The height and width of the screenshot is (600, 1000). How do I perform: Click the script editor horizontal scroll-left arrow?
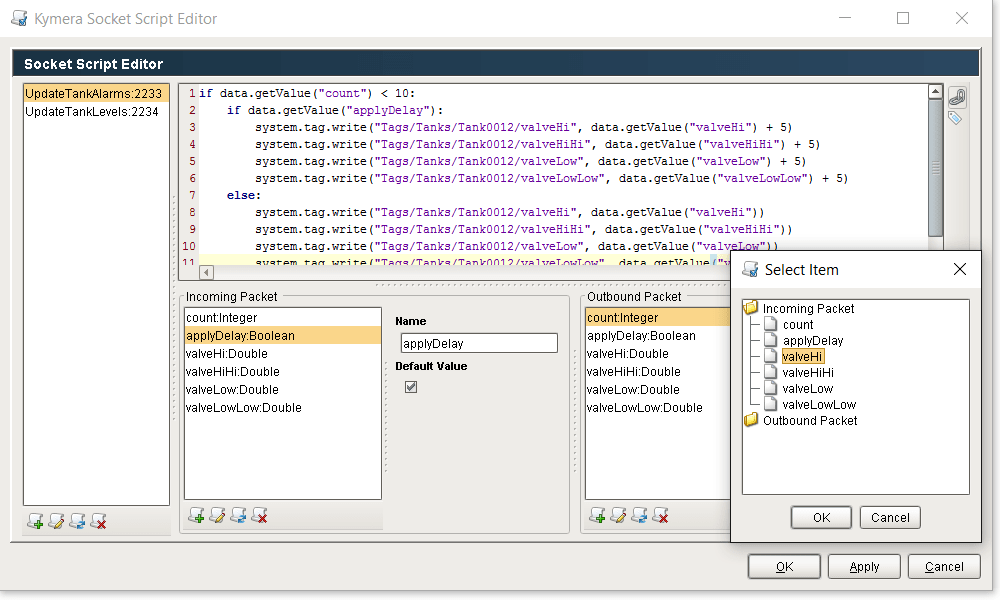click(206, 272)
